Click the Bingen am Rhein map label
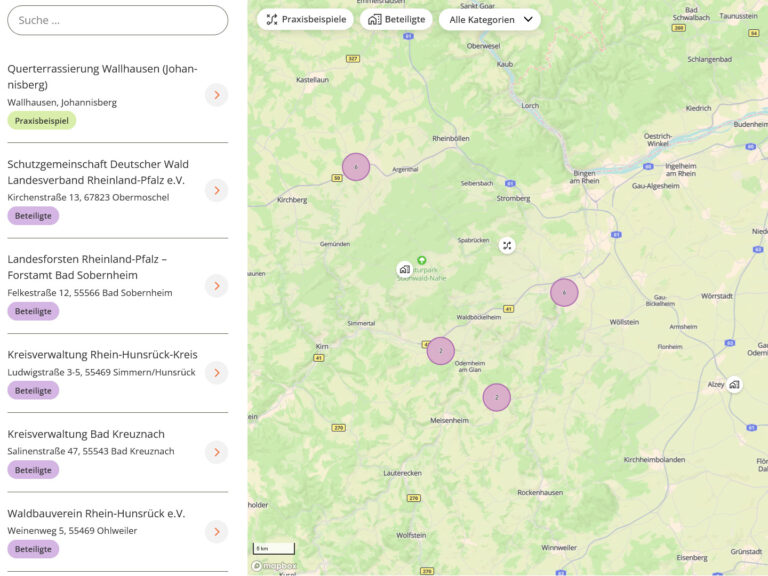The image size is (768, 576). [584, 177]
